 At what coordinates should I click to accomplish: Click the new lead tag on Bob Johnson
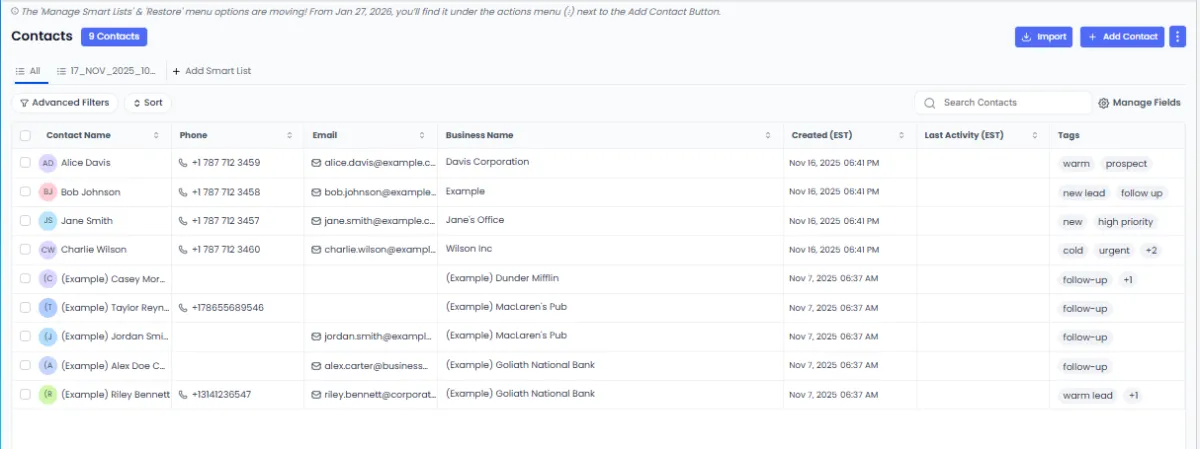(x=1084, y=193)
